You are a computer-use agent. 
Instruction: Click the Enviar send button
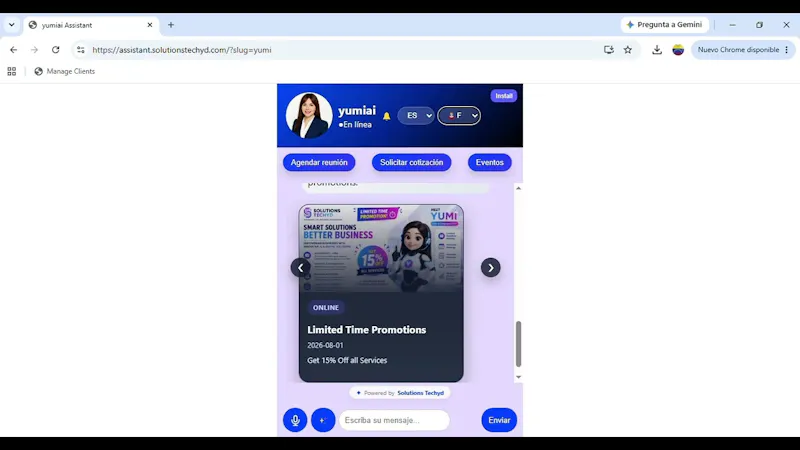[499, 420]
